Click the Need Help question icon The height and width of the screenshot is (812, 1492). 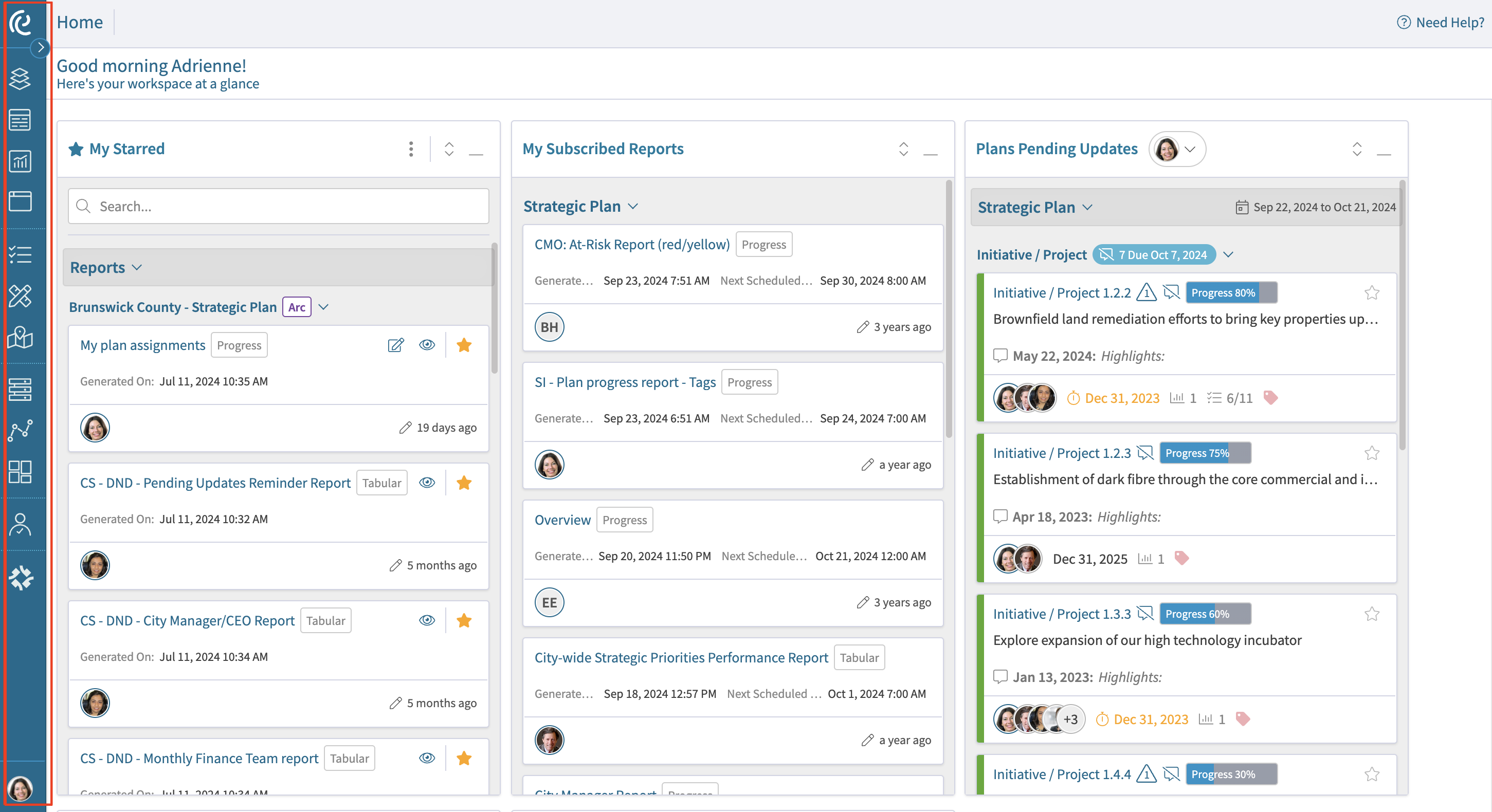pos(1404,23)
